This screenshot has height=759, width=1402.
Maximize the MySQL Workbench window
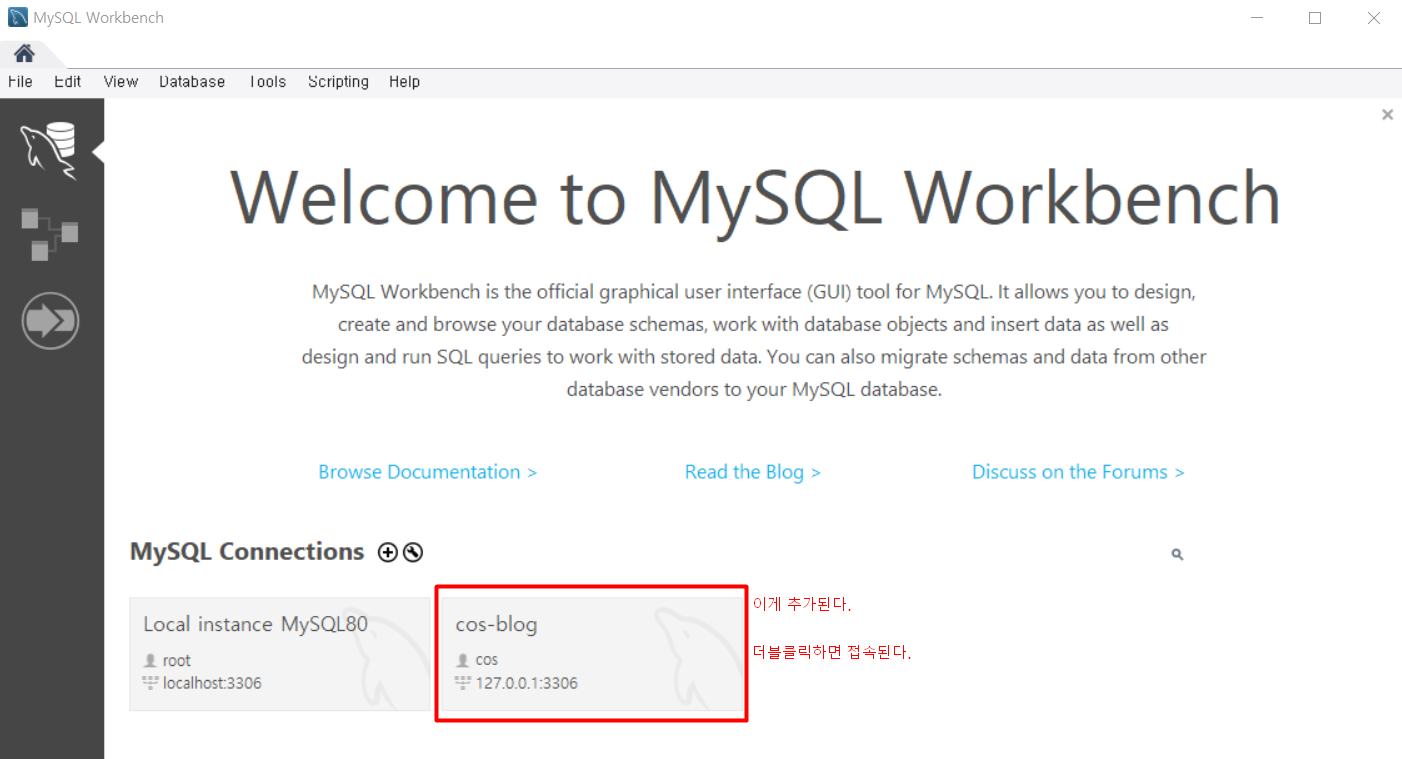point(1315,17)
